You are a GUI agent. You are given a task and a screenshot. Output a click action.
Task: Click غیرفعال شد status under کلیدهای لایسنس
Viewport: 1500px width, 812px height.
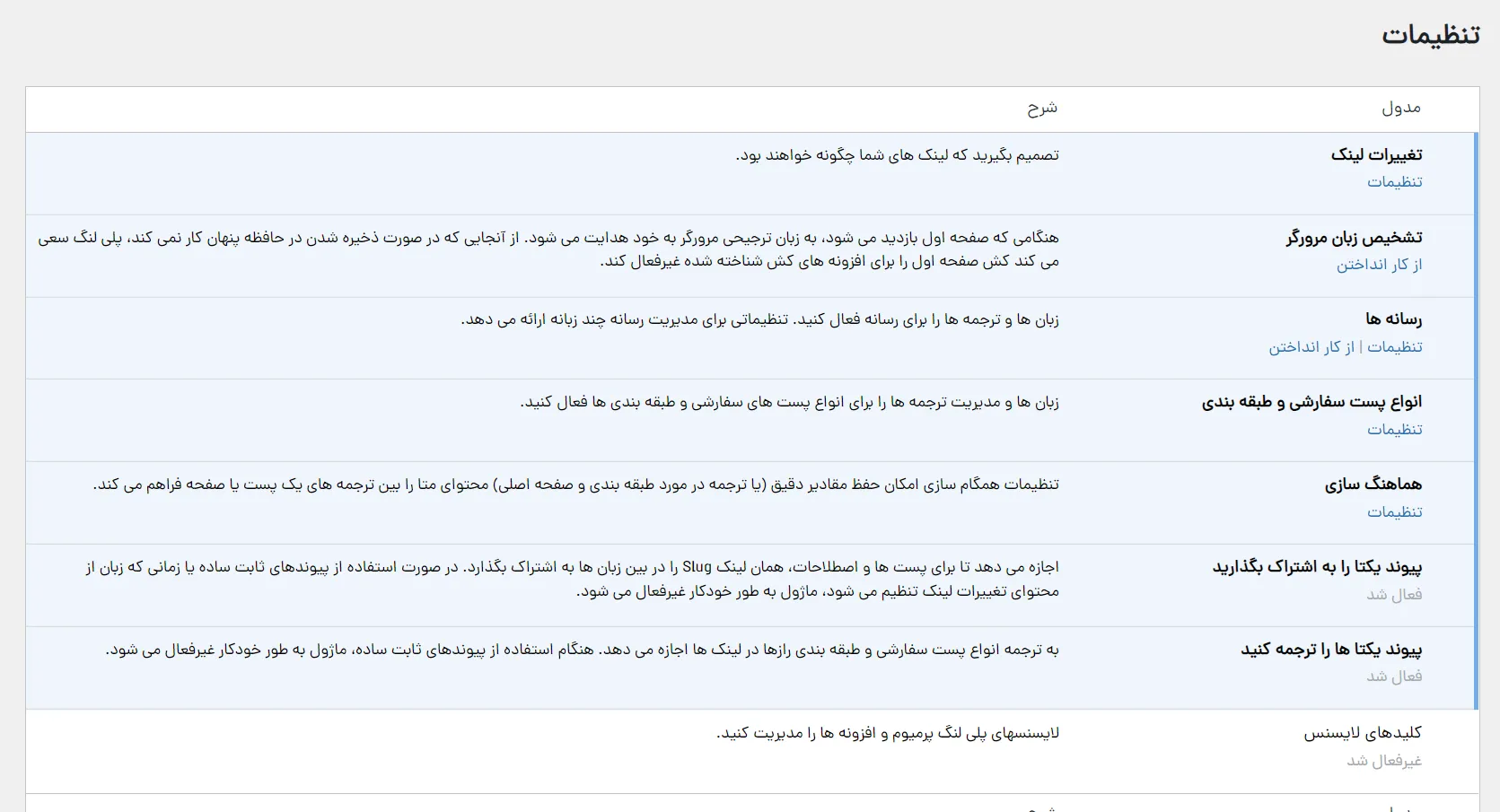(x=1384, y=761)
